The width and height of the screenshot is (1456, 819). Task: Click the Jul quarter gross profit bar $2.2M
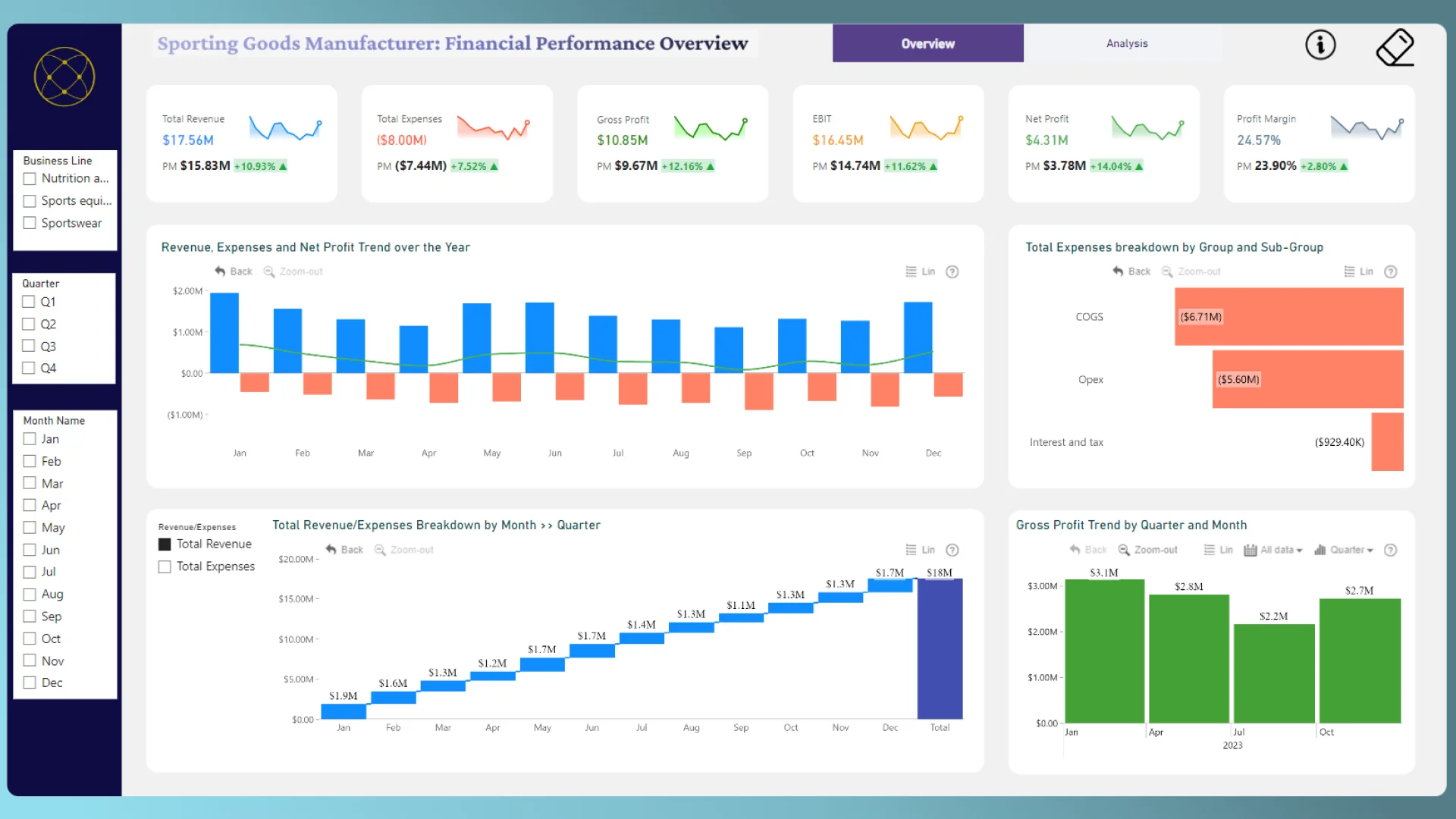click(x=1274, y=673)
